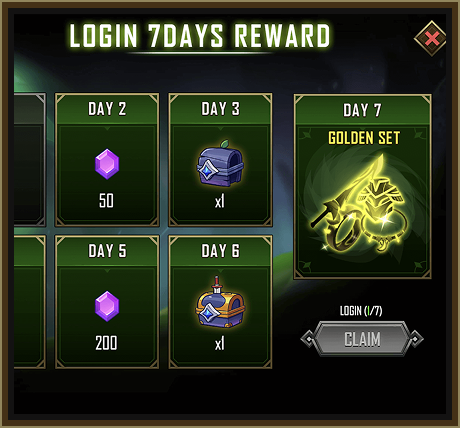Click the glowing Golden Set equipment image
The image size is (460, 428).
[362, 204]
